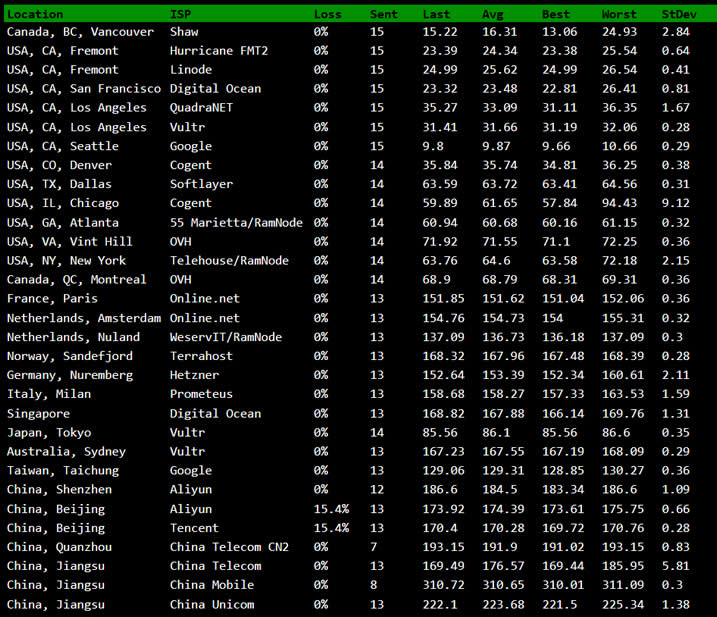717x617 pixels.
Task: Click the StDev 5.81 value
Action: tap(675, 566)
